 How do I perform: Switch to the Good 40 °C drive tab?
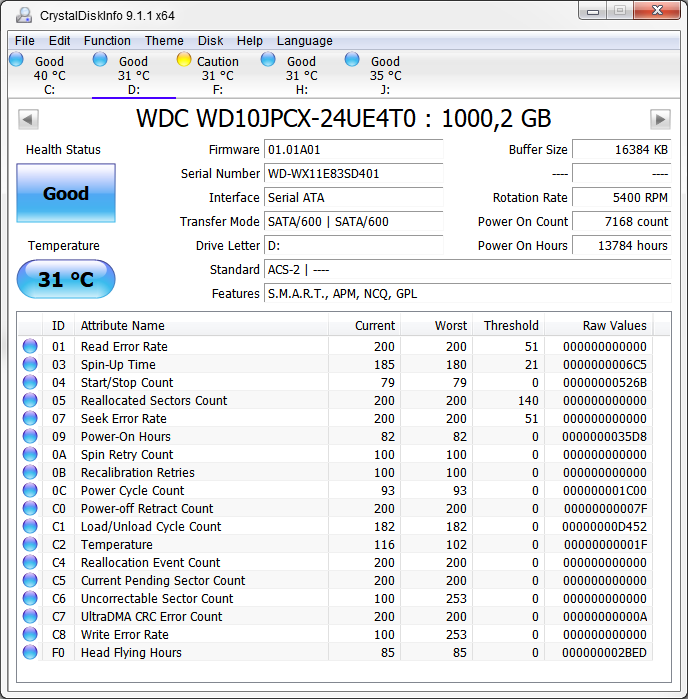click(49, 75)
